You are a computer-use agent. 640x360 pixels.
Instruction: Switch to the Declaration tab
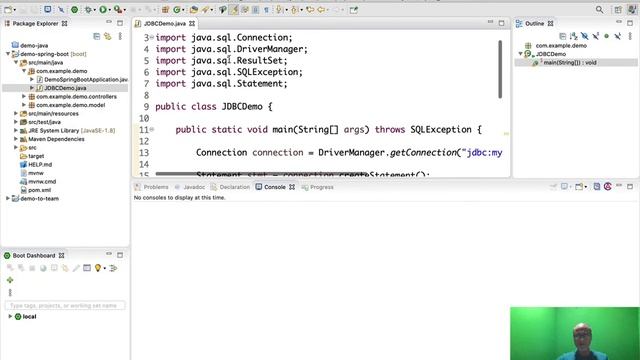coord(230,187)
